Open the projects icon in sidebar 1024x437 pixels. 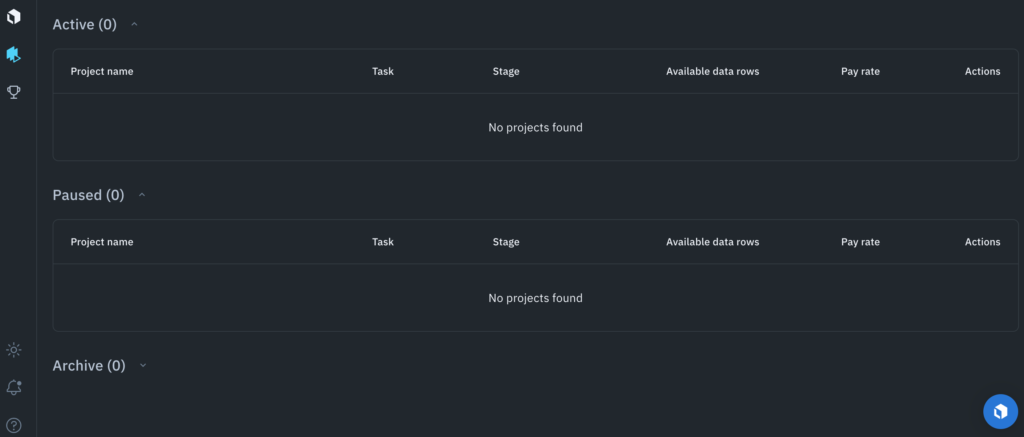click(14, 54)
